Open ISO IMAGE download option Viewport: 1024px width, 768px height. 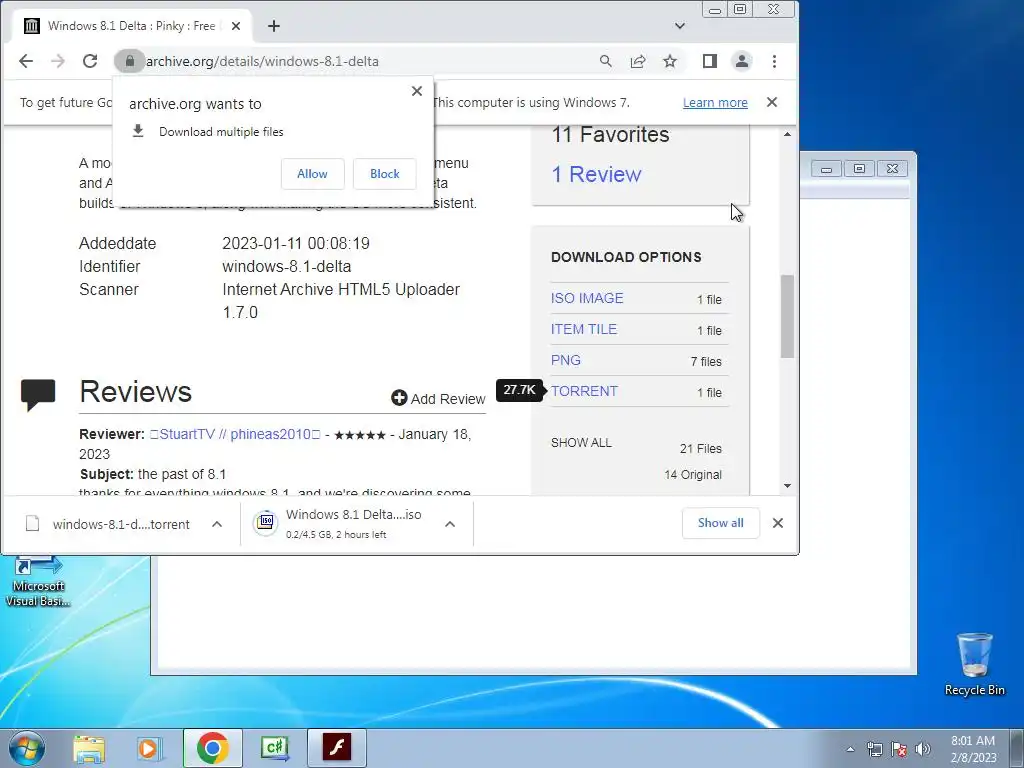587,298
